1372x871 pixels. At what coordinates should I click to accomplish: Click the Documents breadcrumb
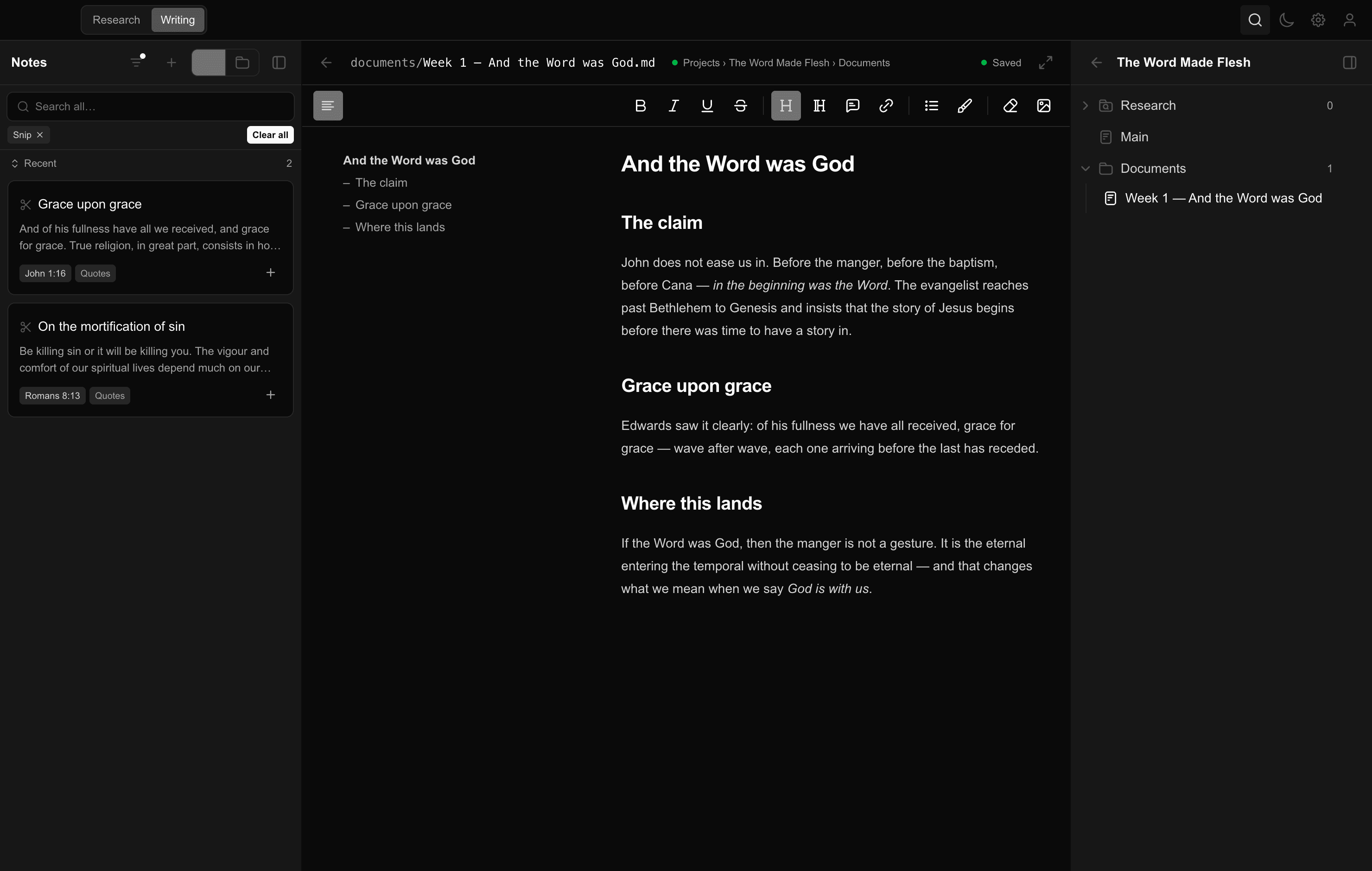(864, 63)
